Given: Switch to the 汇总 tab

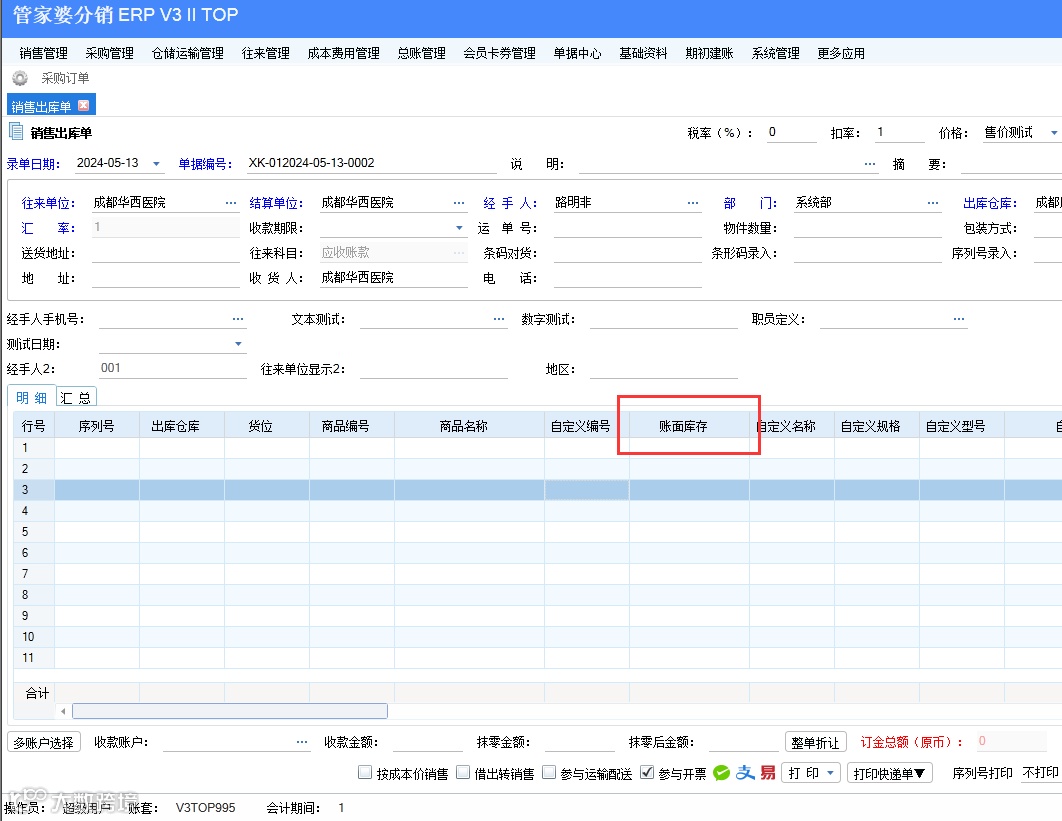Looking at the screenshot, I should [76, 398].
